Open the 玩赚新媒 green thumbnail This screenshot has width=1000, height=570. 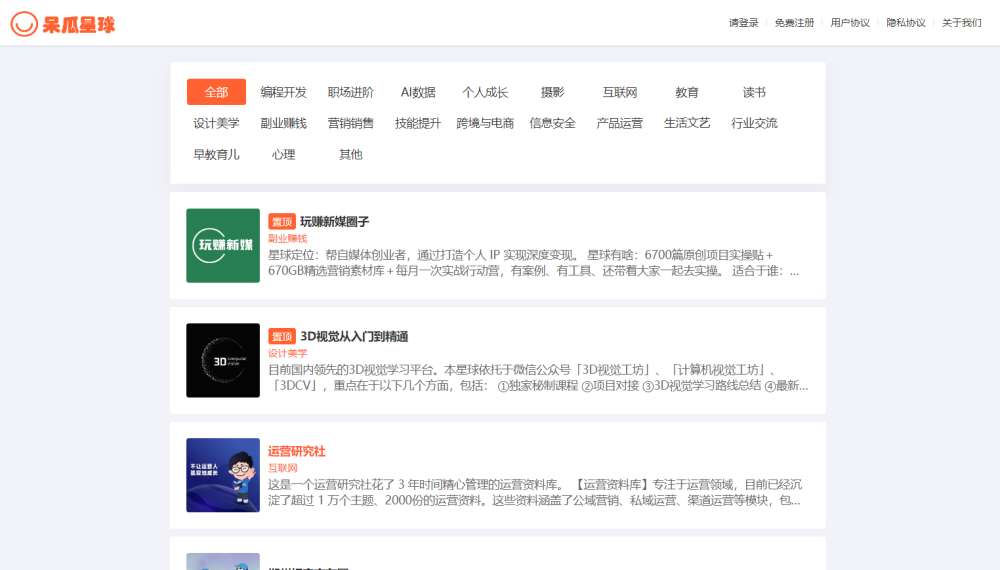[x=223, y=245]
